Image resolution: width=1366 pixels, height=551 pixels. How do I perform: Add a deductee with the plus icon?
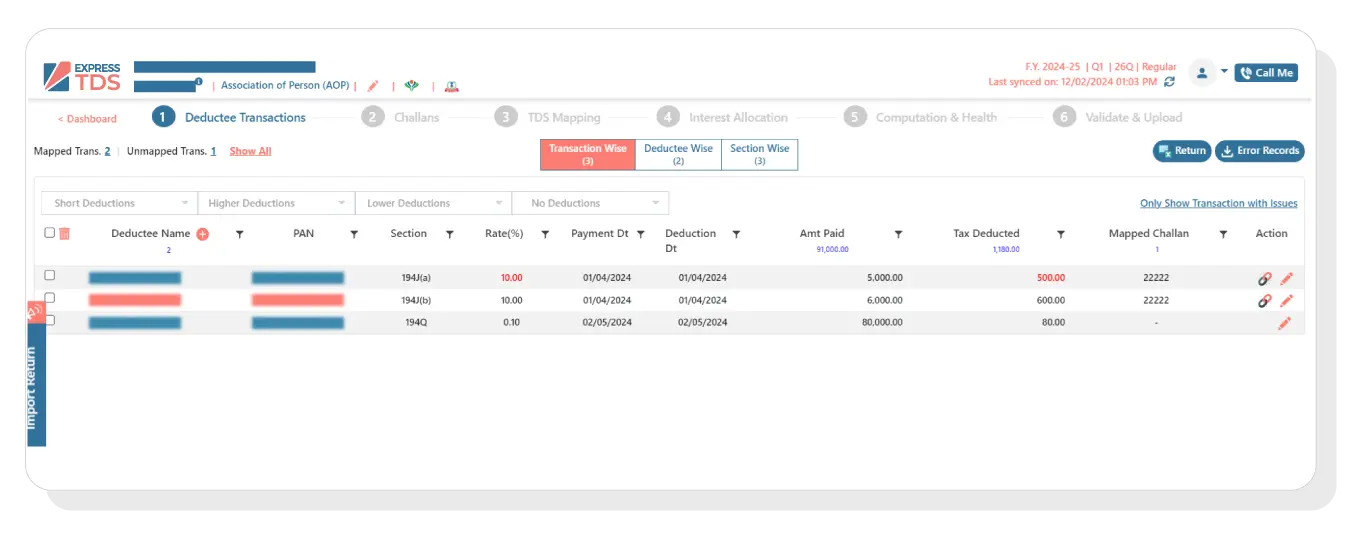point(202,234)
